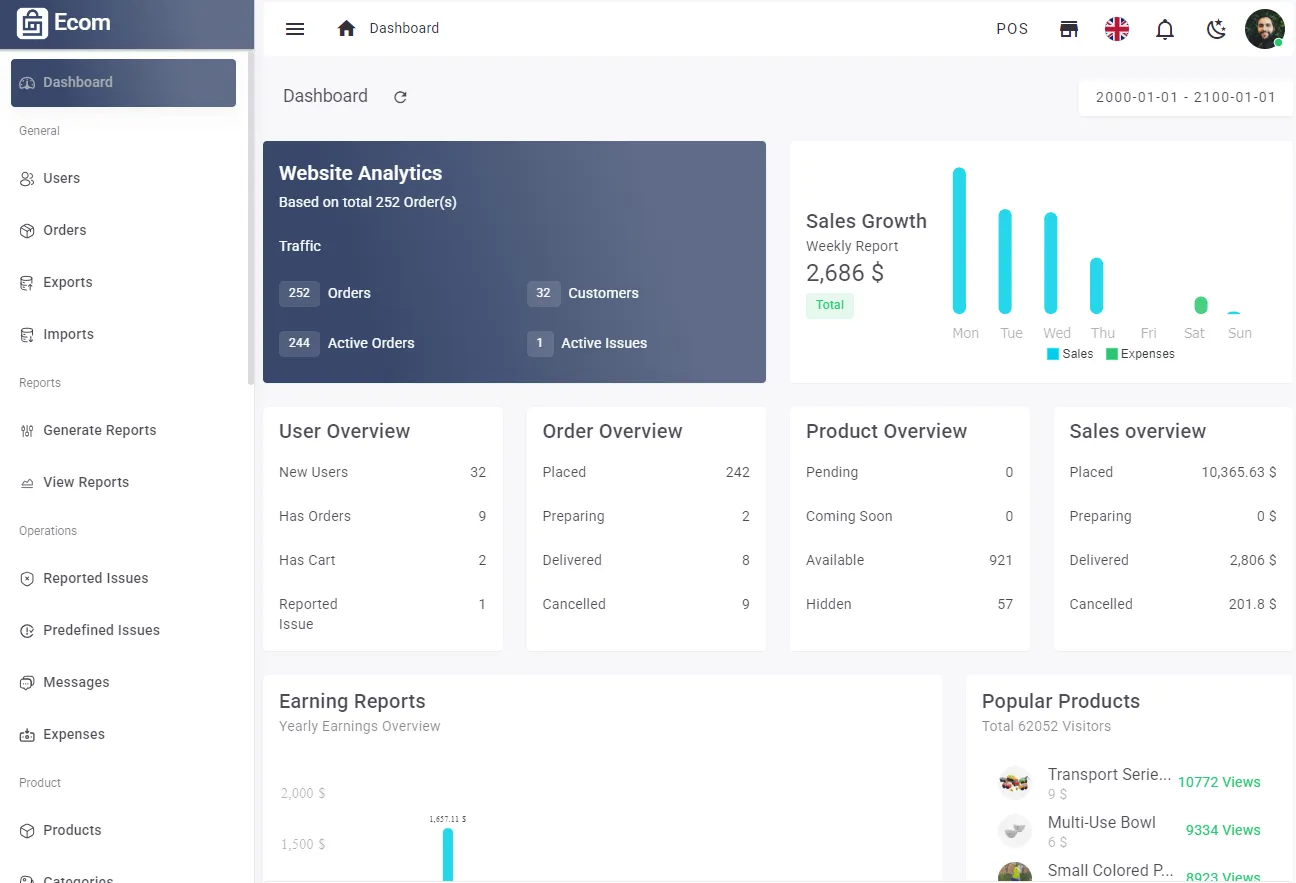Toggle Sales series in Sales Growth legend
The width and height of the screenshot is (1296, 883).
(1070, 353)
